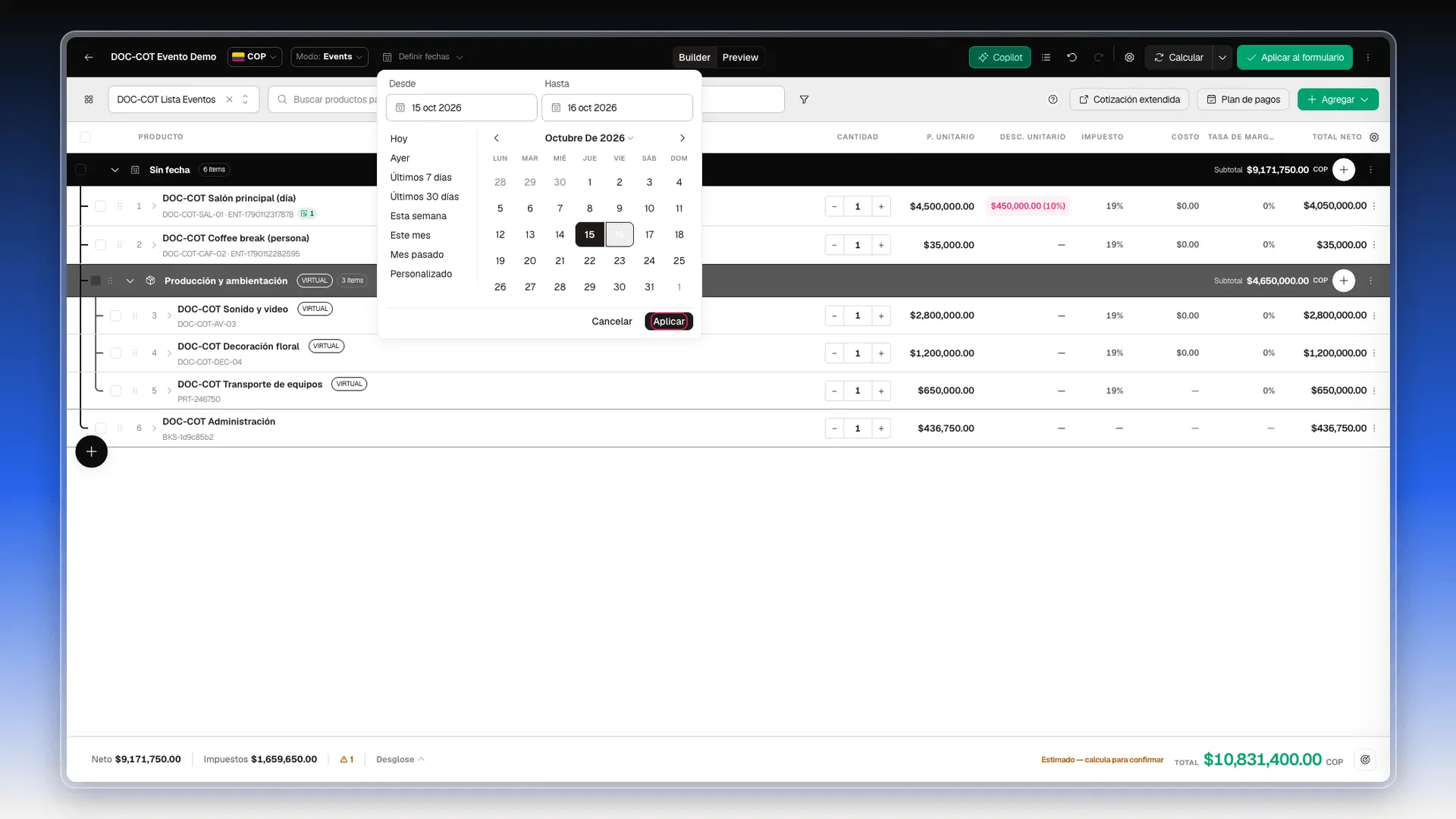
Task: Expand Desglose breakdown in footer
Action: 400,759
